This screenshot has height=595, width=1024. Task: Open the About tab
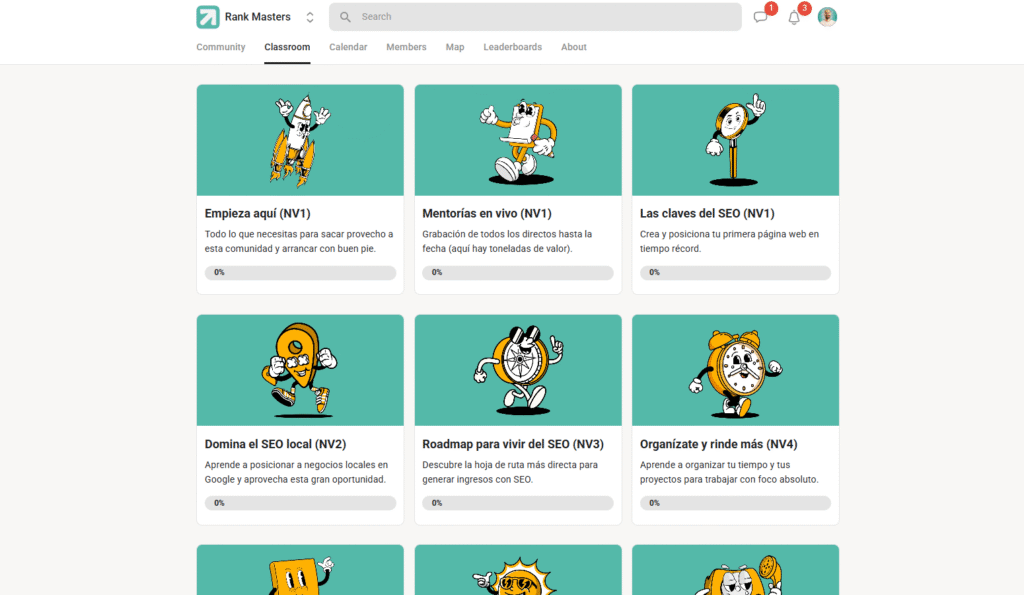[x=574, y=47]
